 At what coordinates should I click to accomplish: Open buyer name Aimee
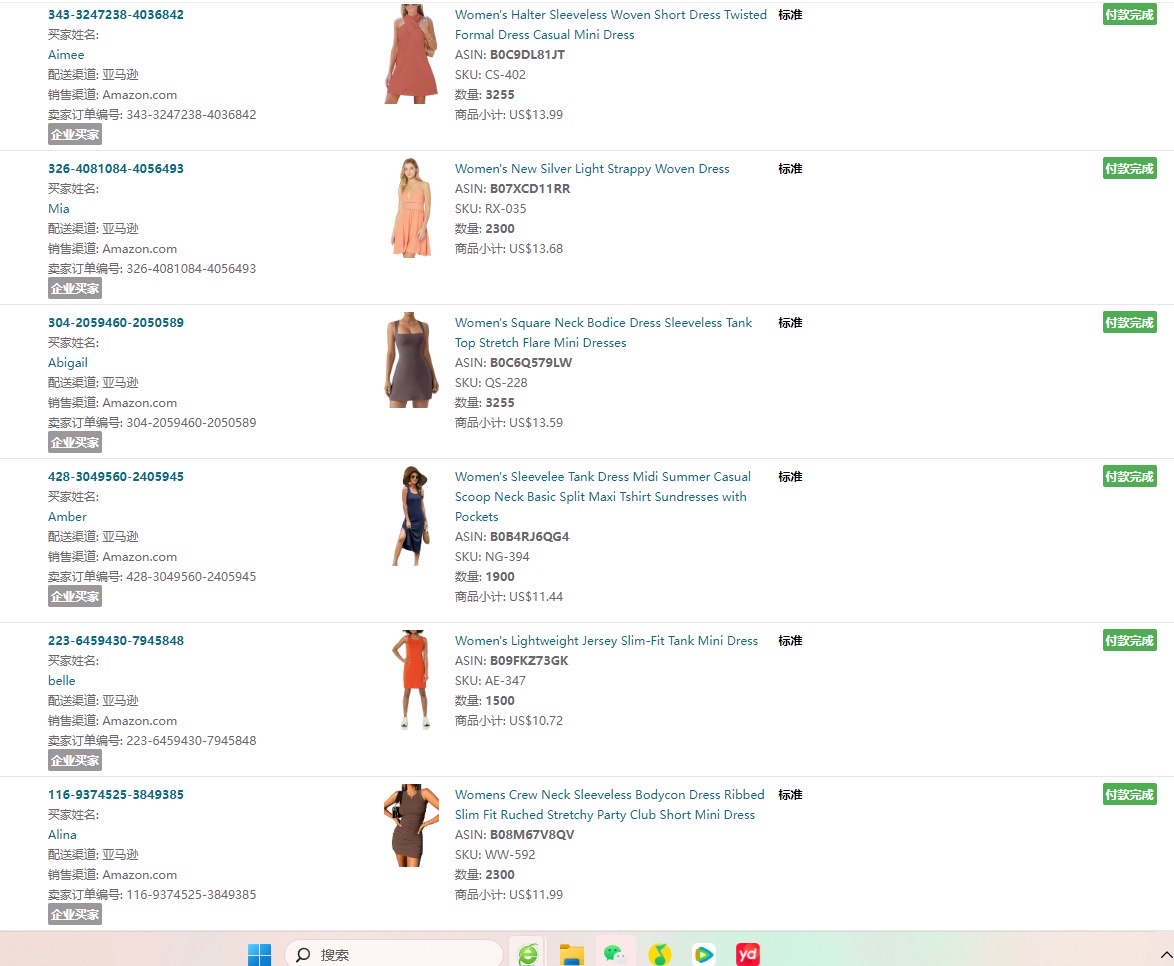click(66, 55)
